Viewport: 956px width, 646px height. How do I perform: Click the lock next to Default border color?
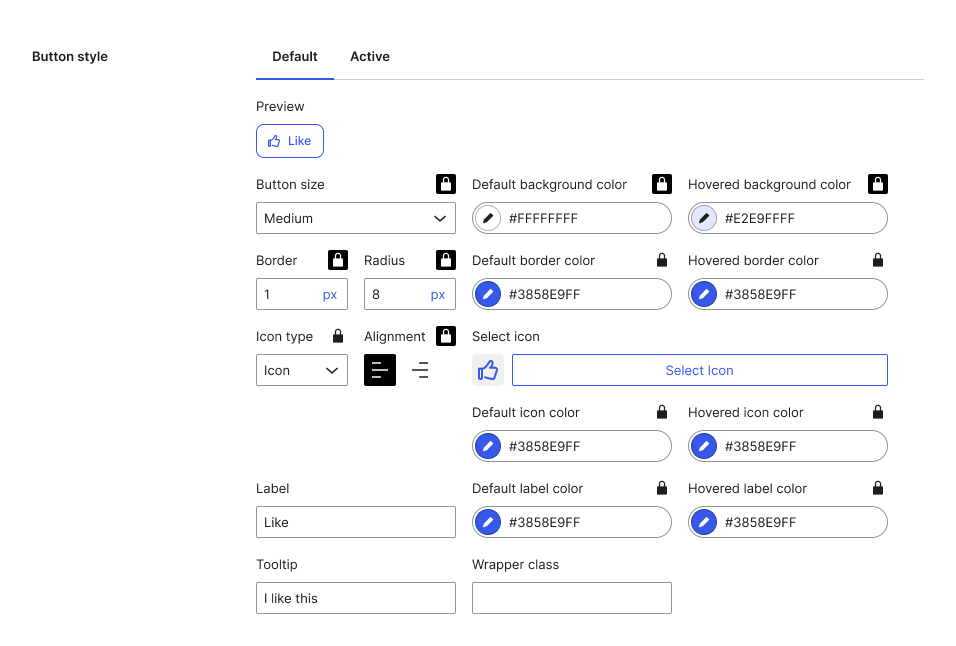pyautogui.click(x=662, y=260)
